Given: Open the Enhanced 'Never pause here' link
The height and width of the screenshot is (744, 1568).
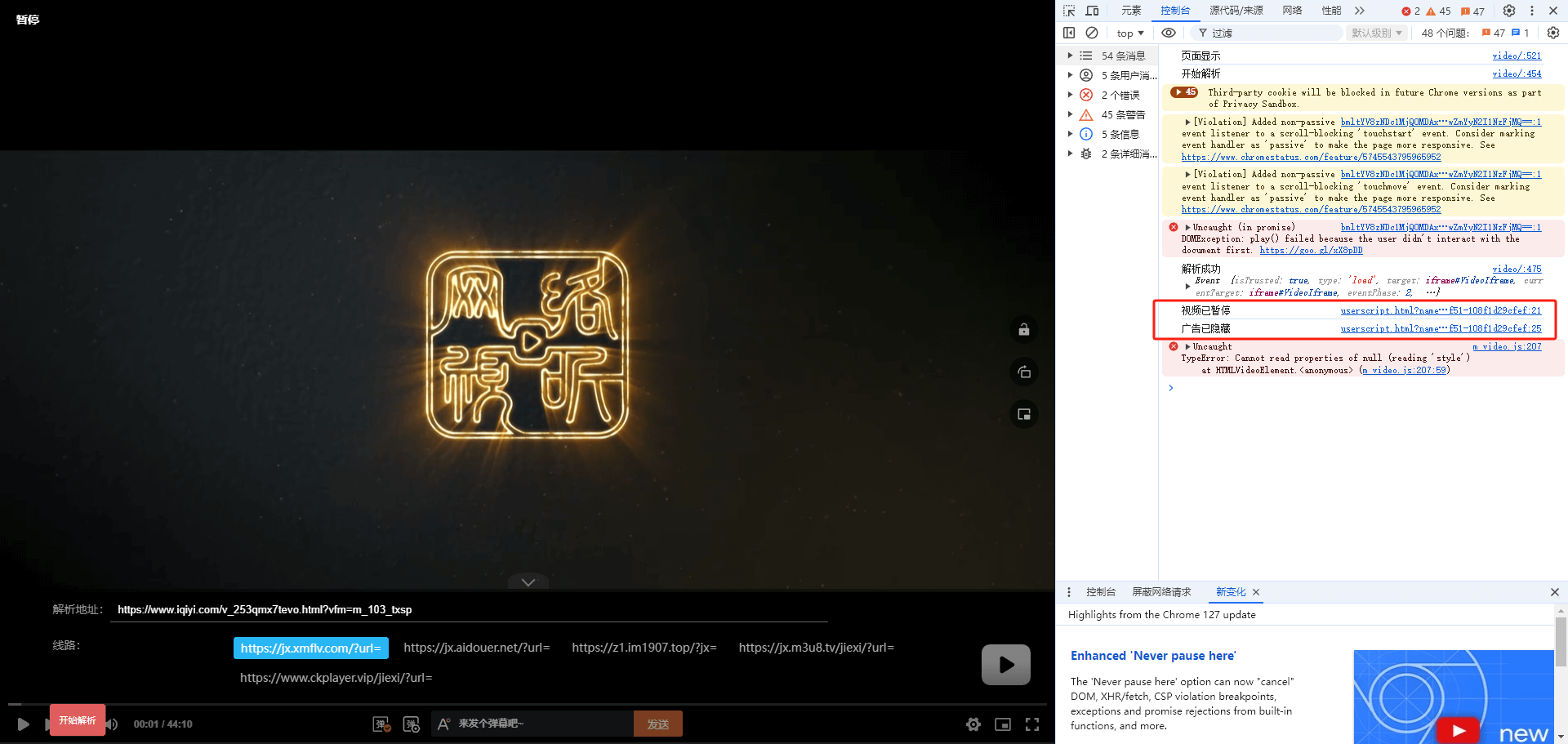Looking at the screenshot, I should point(1153,656).
